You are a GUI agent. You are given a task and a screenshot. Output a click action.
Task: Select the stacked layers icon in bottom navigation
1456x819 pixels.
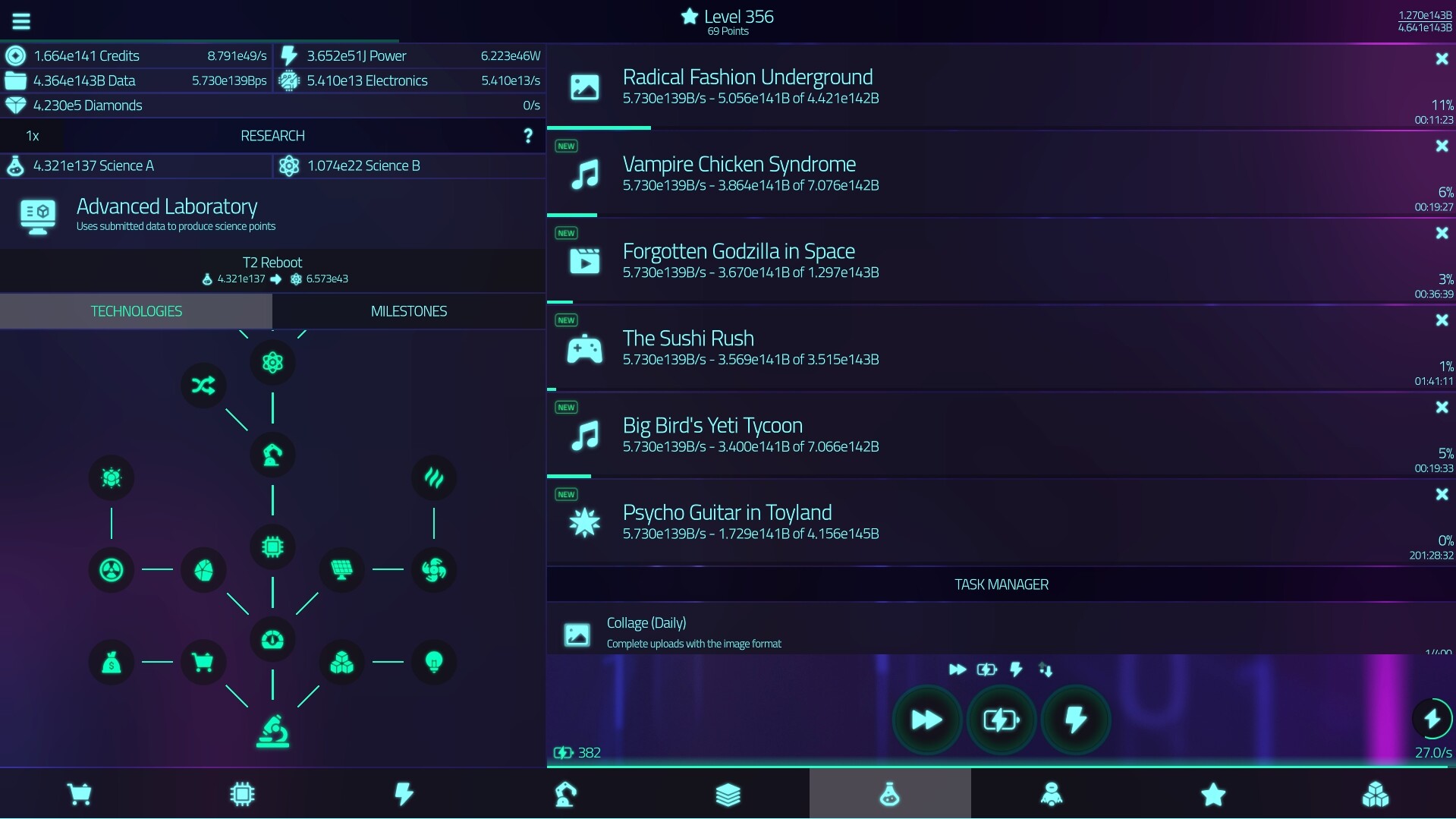(728, 793)
